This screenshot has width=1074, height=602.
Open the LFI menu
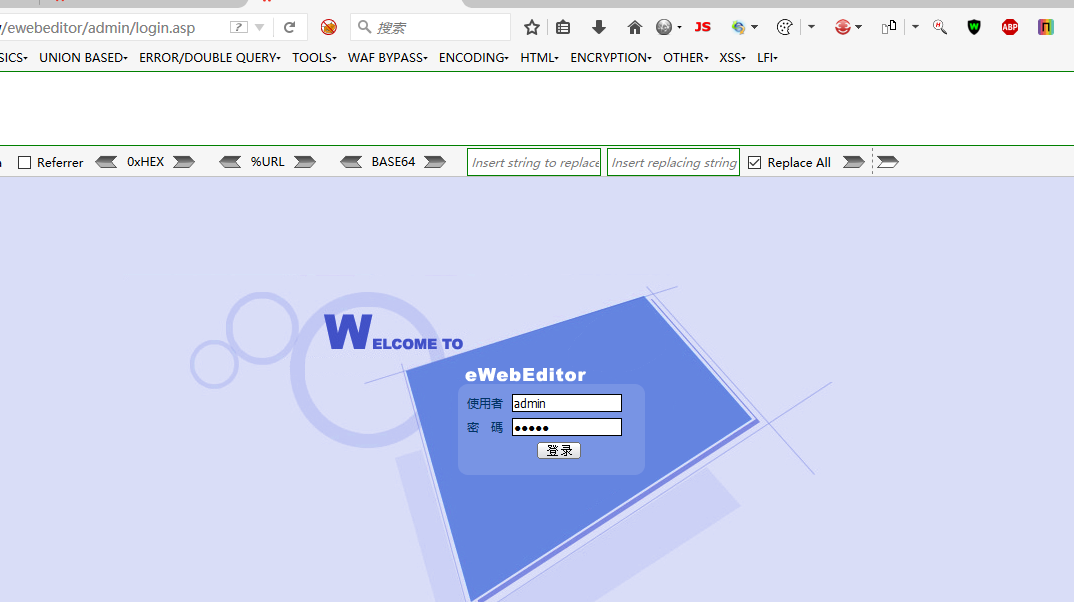[x=767, y=58]
